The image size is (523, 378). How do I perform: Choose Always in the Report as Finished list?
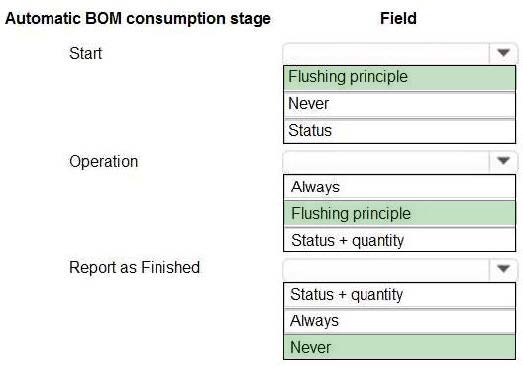click(x=399, y=321)
